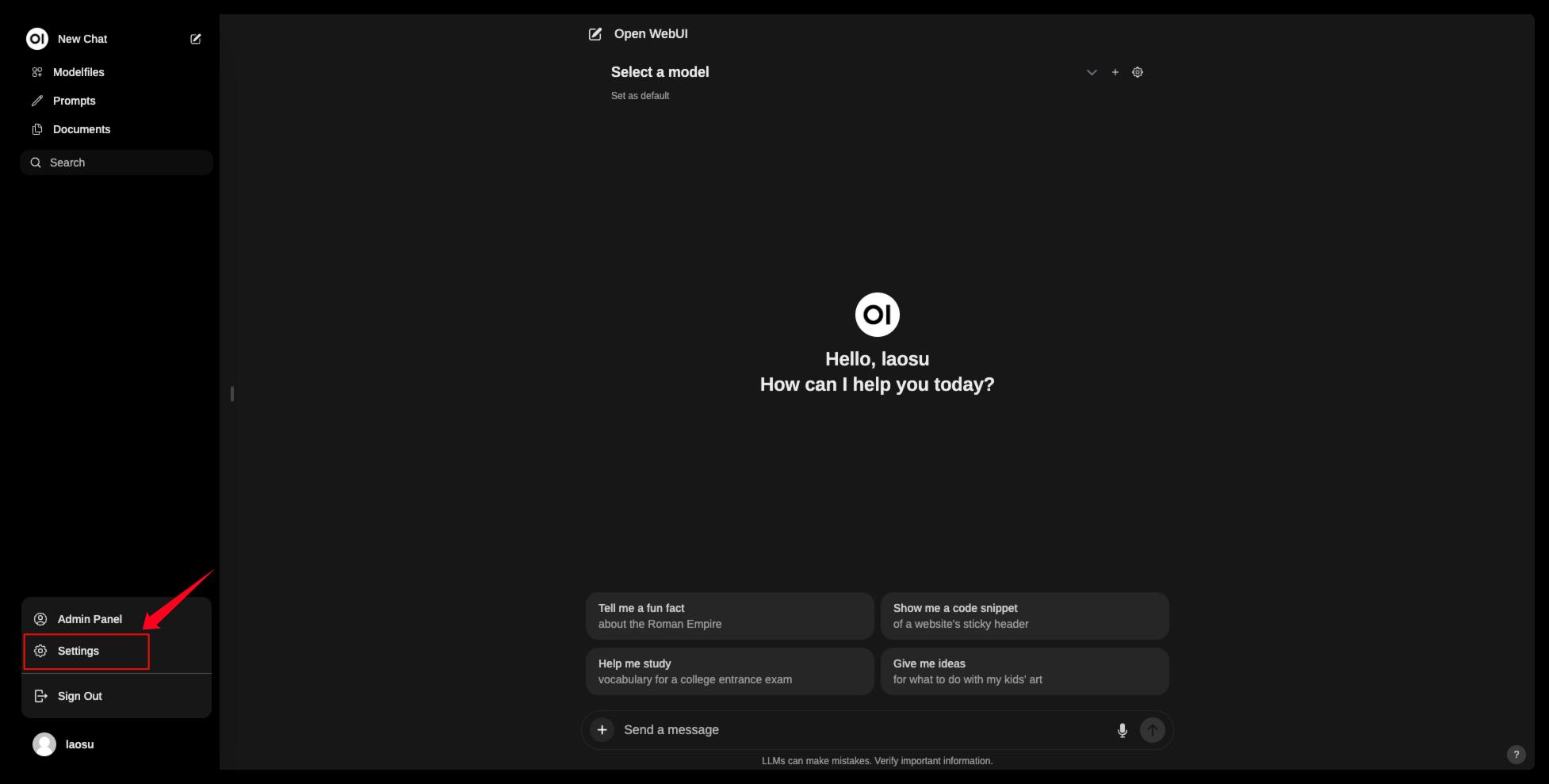Image resolution: width=1549 pixels, height=784 pixels.
Task: Click the Open WebUI logo in sidebar header
Action: tap(37, 39)
